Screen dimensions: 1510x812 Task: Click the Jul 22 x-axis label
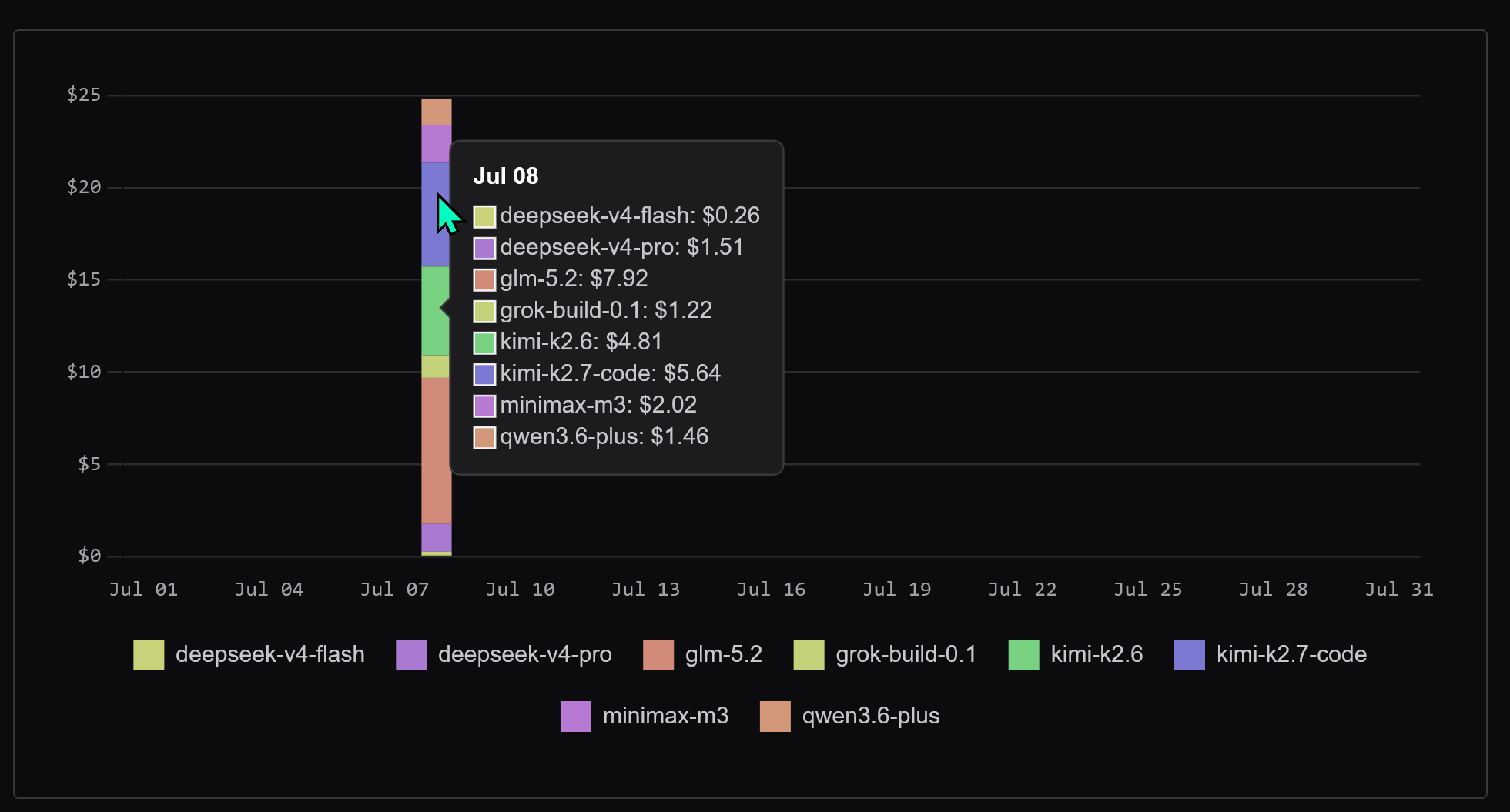click(x=1022, y=590)
